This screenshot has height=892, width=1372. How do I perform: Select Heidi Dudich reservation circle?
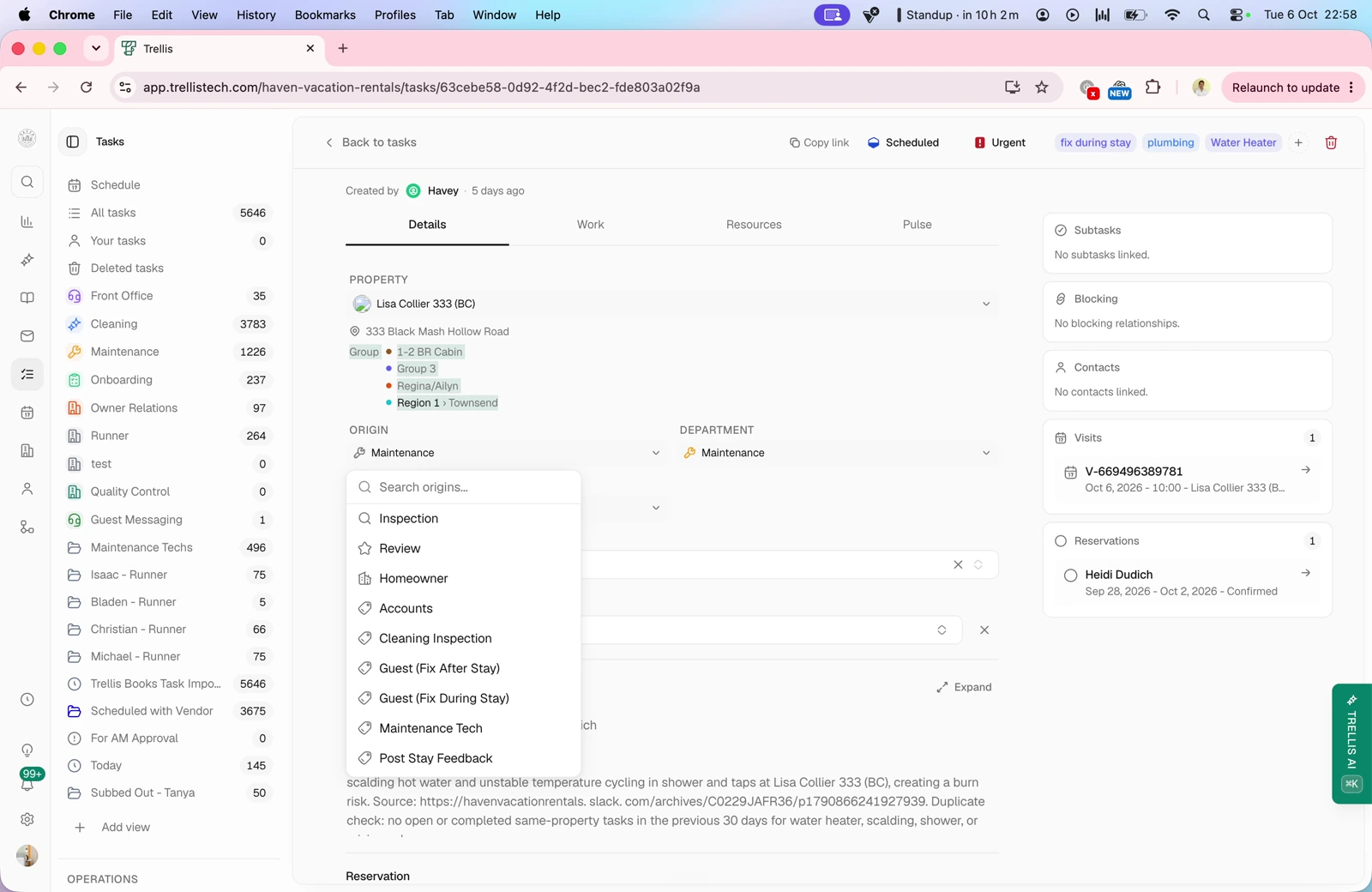[1070, 576]
